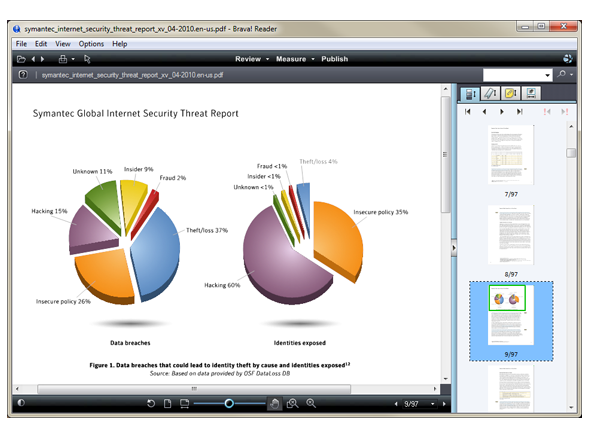This screenshot has width=591, height=423.
Task: Go to next page in thumbnail panel
Action: [502, 112]
